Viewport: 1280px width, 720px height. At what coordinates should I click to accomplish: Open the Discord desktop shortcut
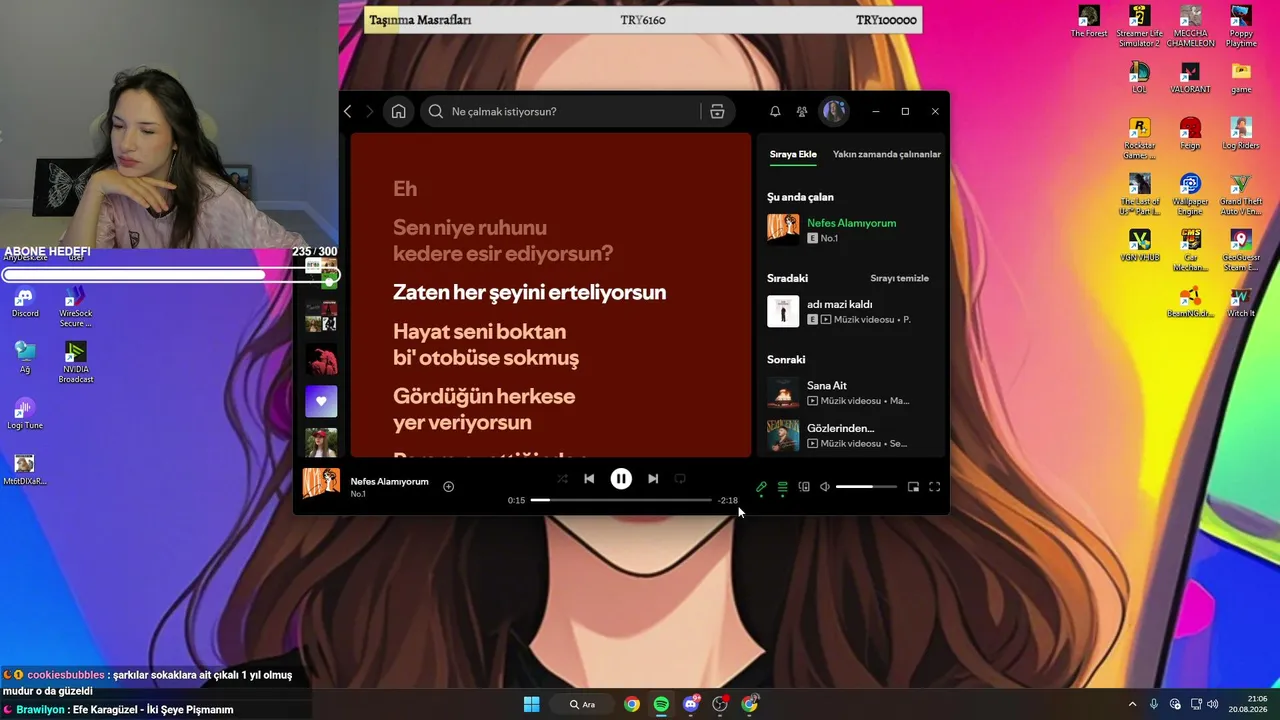pyautogui.click(x=25, y=303)
